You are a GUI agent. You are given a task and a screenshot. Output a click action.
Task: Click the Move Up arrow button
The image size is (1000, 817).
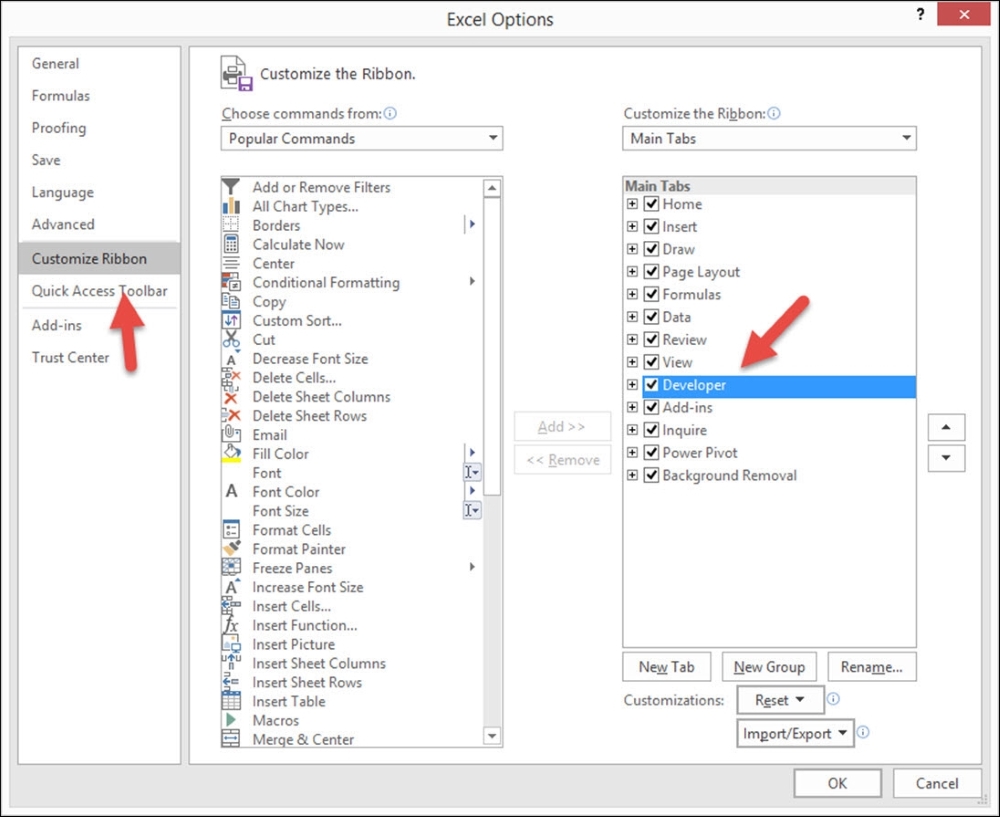(x=946, y=428)
